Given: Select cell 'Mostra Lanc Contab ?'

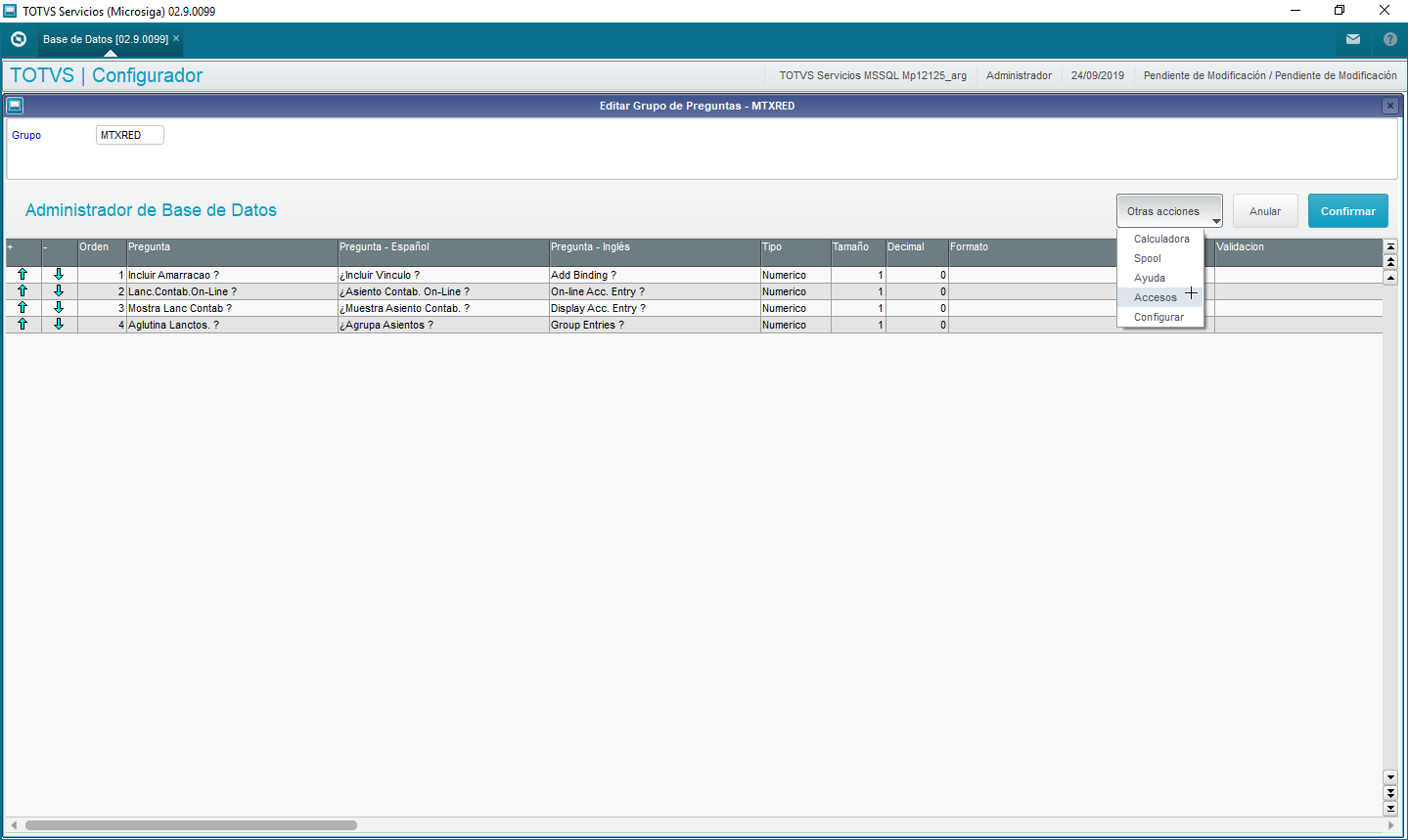Looking at the screenshot, I should point(232,309).
